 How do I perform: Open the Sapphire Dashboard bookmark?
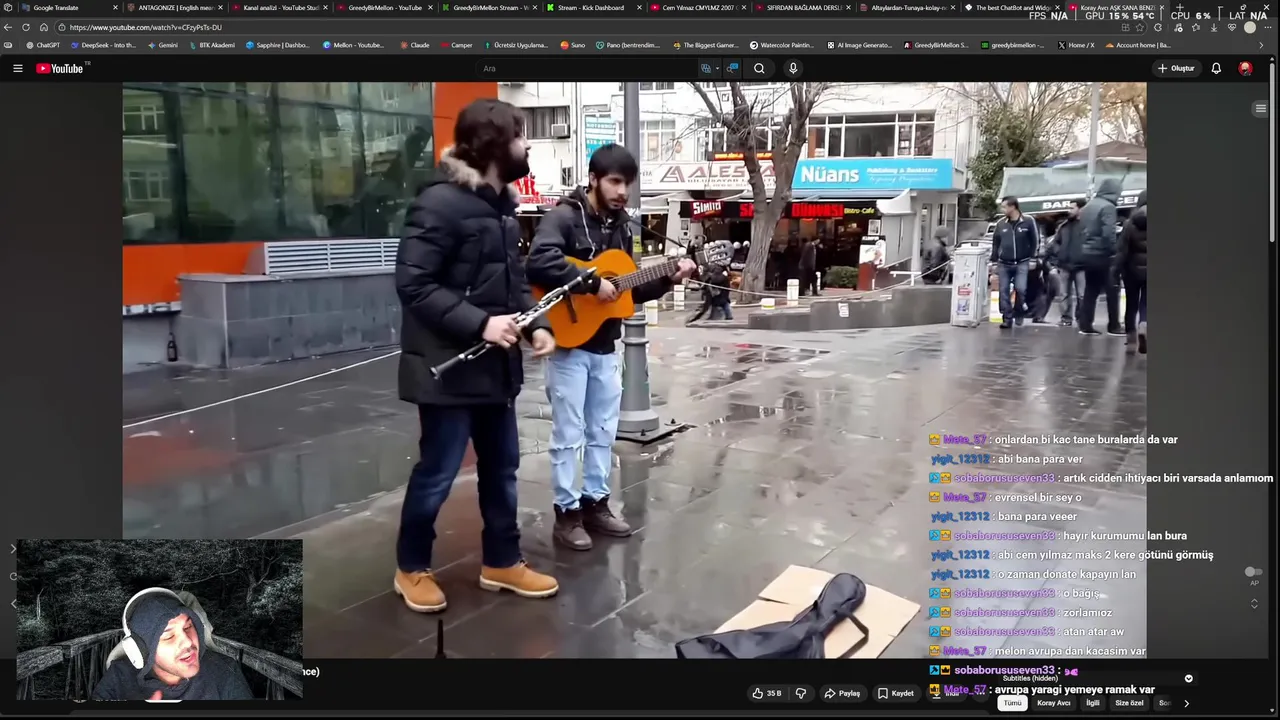pyautogui.click(x=277, y=45)
